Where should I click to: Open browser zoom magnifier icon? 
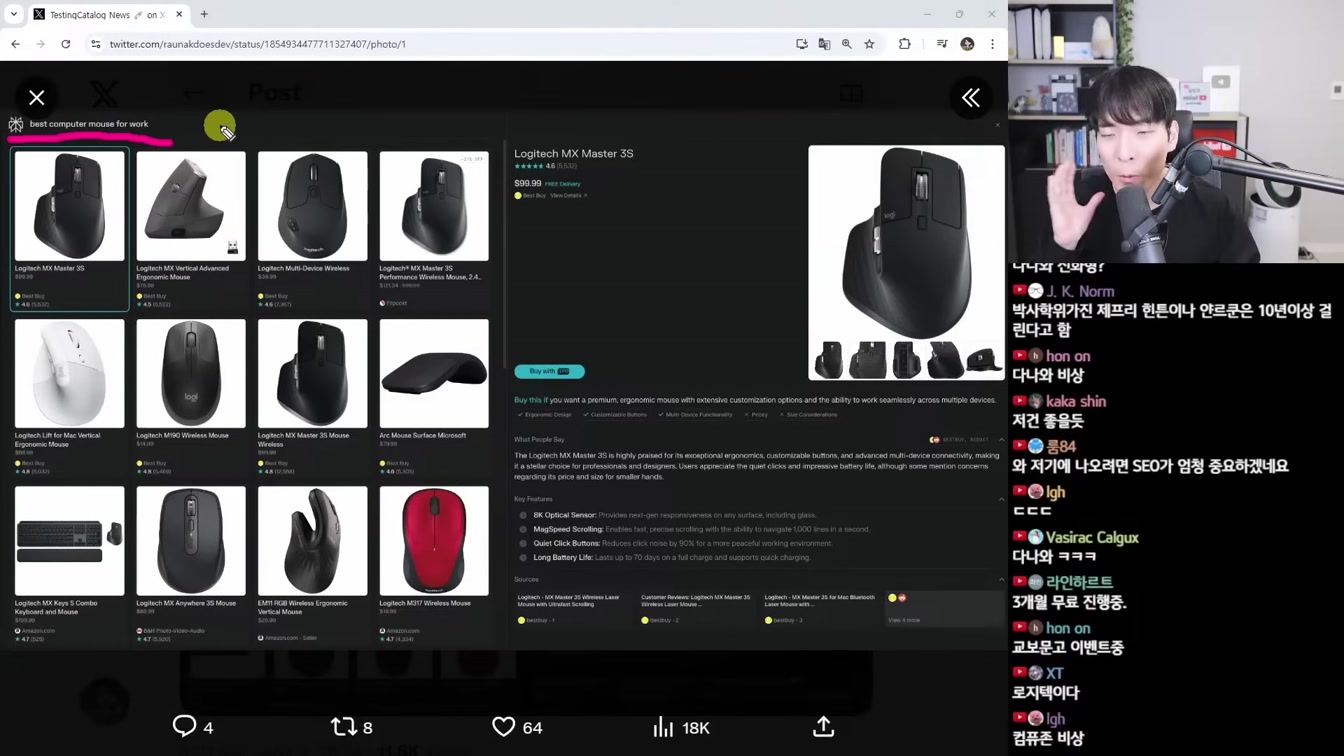click(x=847, y=44)
